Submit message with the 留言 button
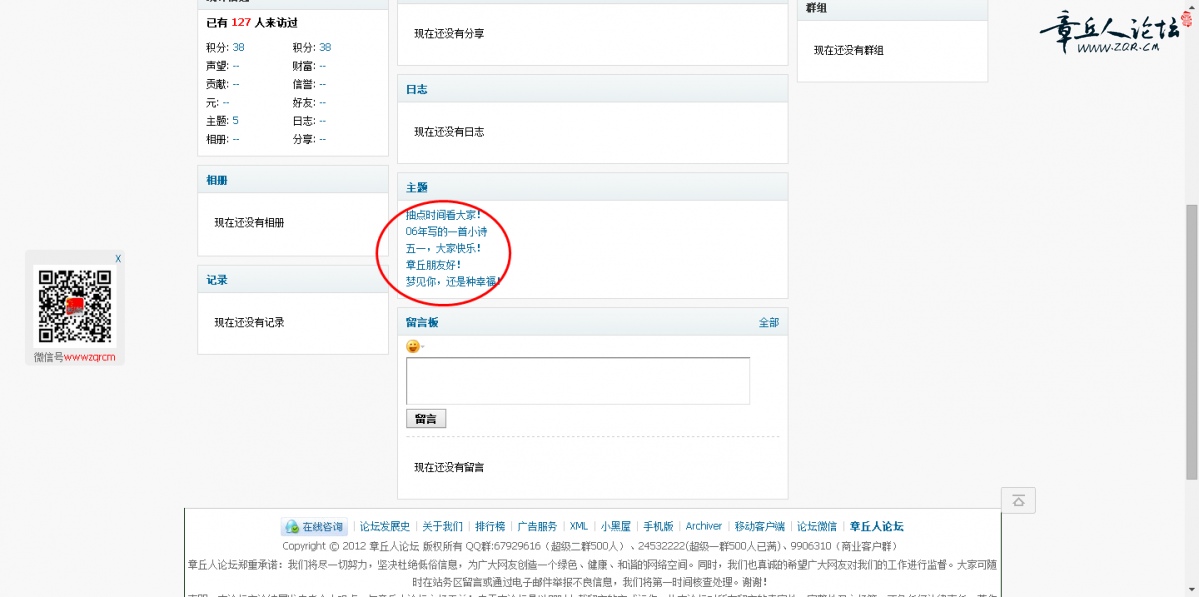1199x597 pixels. tap(426, 419)
